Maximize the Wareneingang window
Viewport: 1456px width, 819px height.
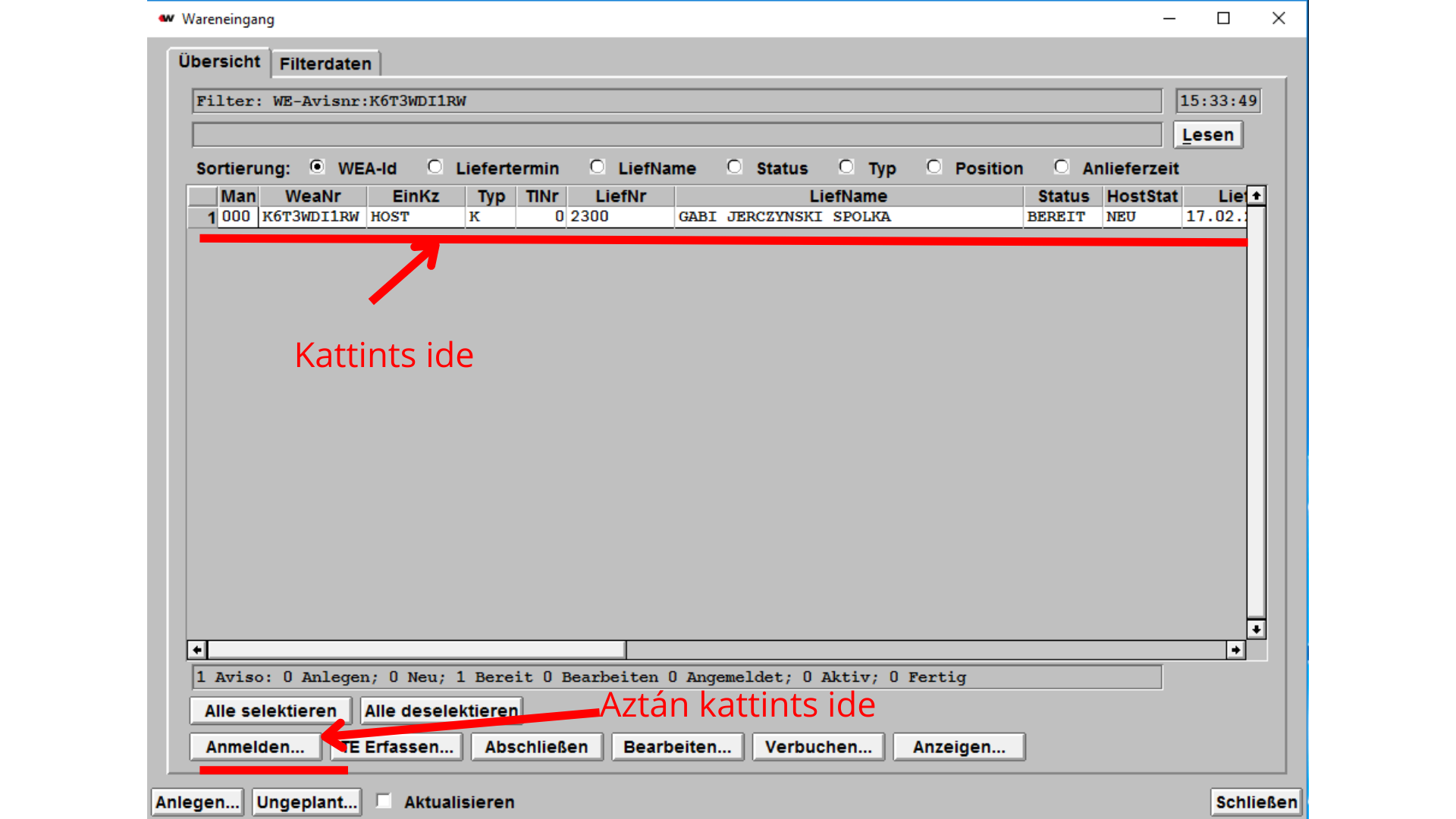pyautogui.click(x=1223, y=18)
